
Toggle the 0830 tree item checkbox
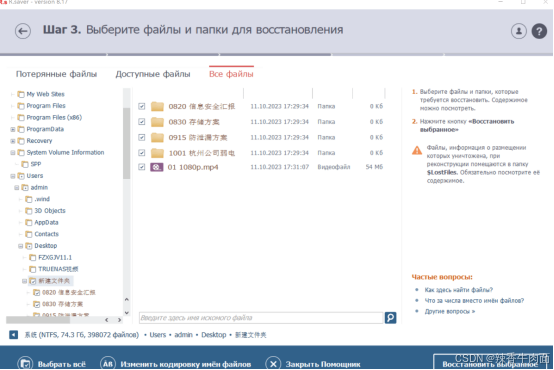(36, 304)
